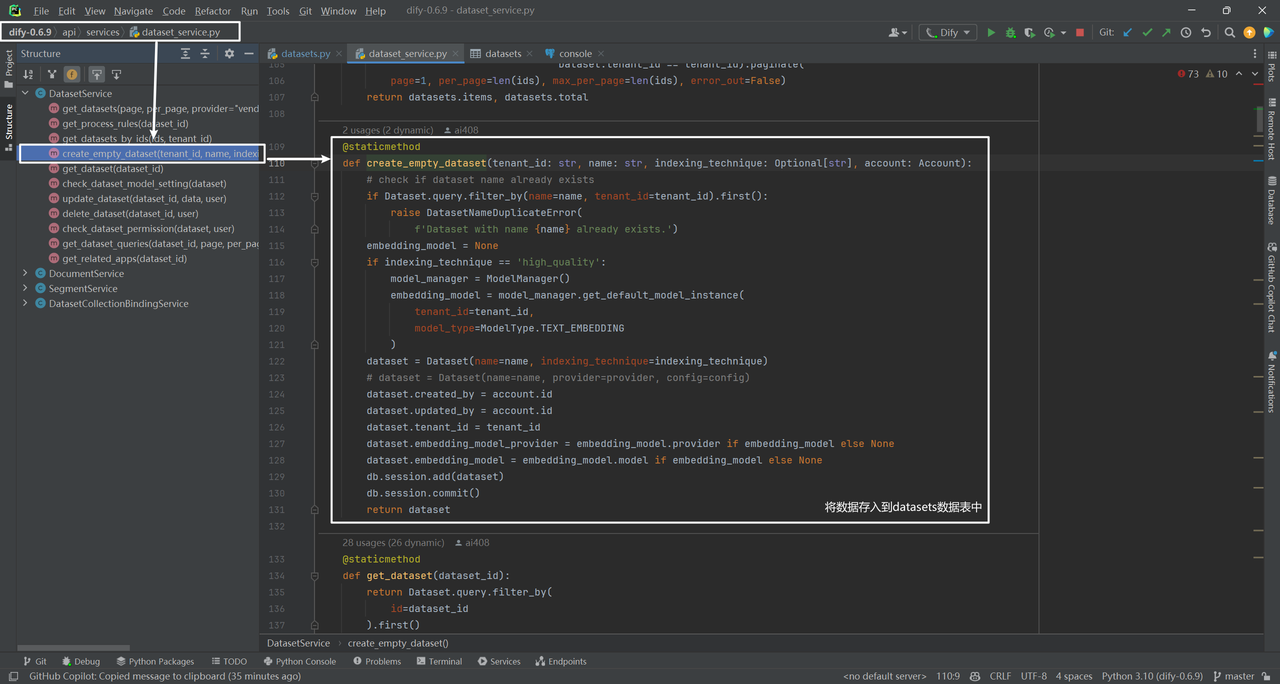Open the Python Console tool window
This screenshot has width=1280, height=684.
coord(299,661)
